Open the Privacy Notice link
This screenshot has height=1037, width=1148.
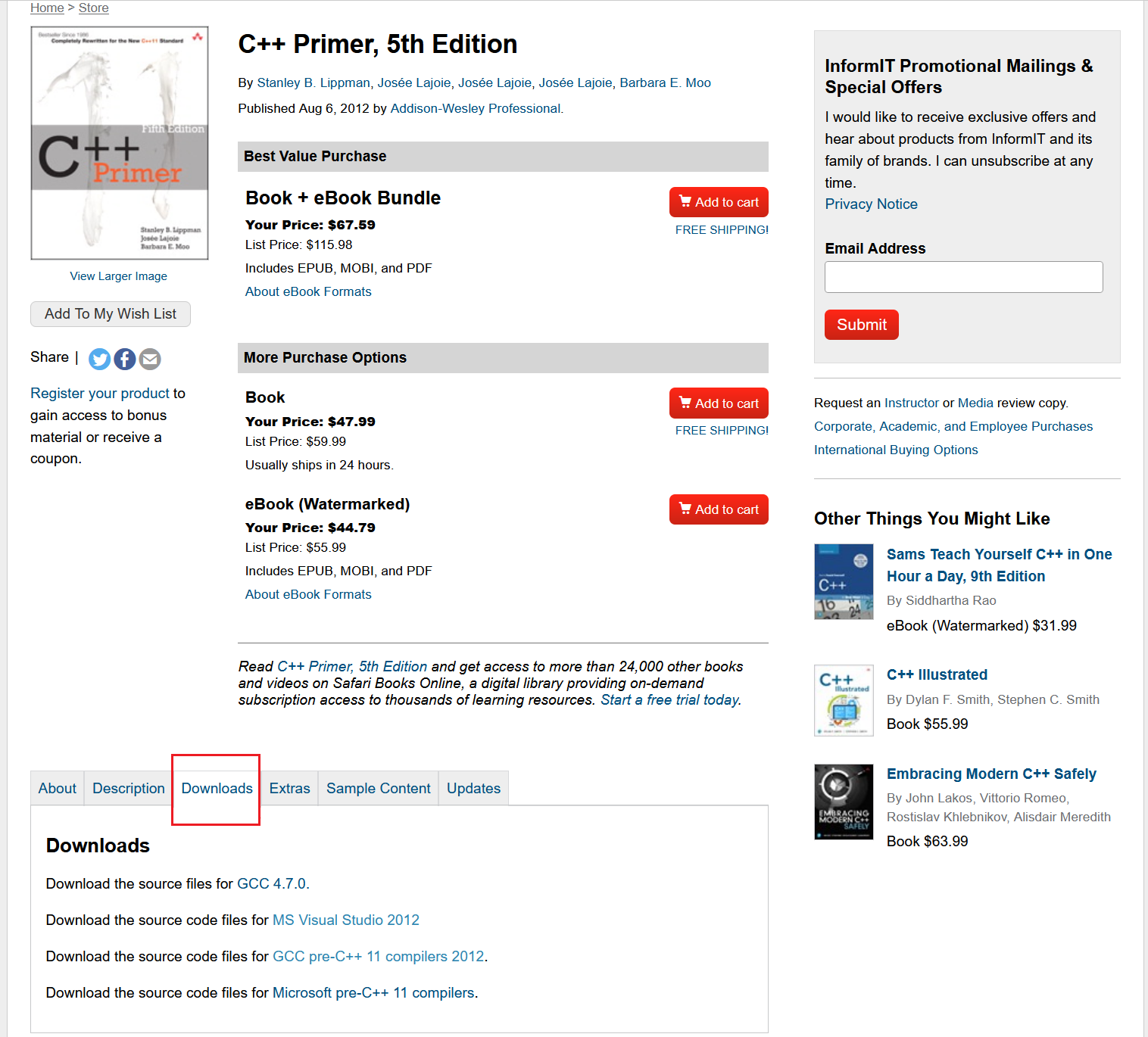point(871,204)
